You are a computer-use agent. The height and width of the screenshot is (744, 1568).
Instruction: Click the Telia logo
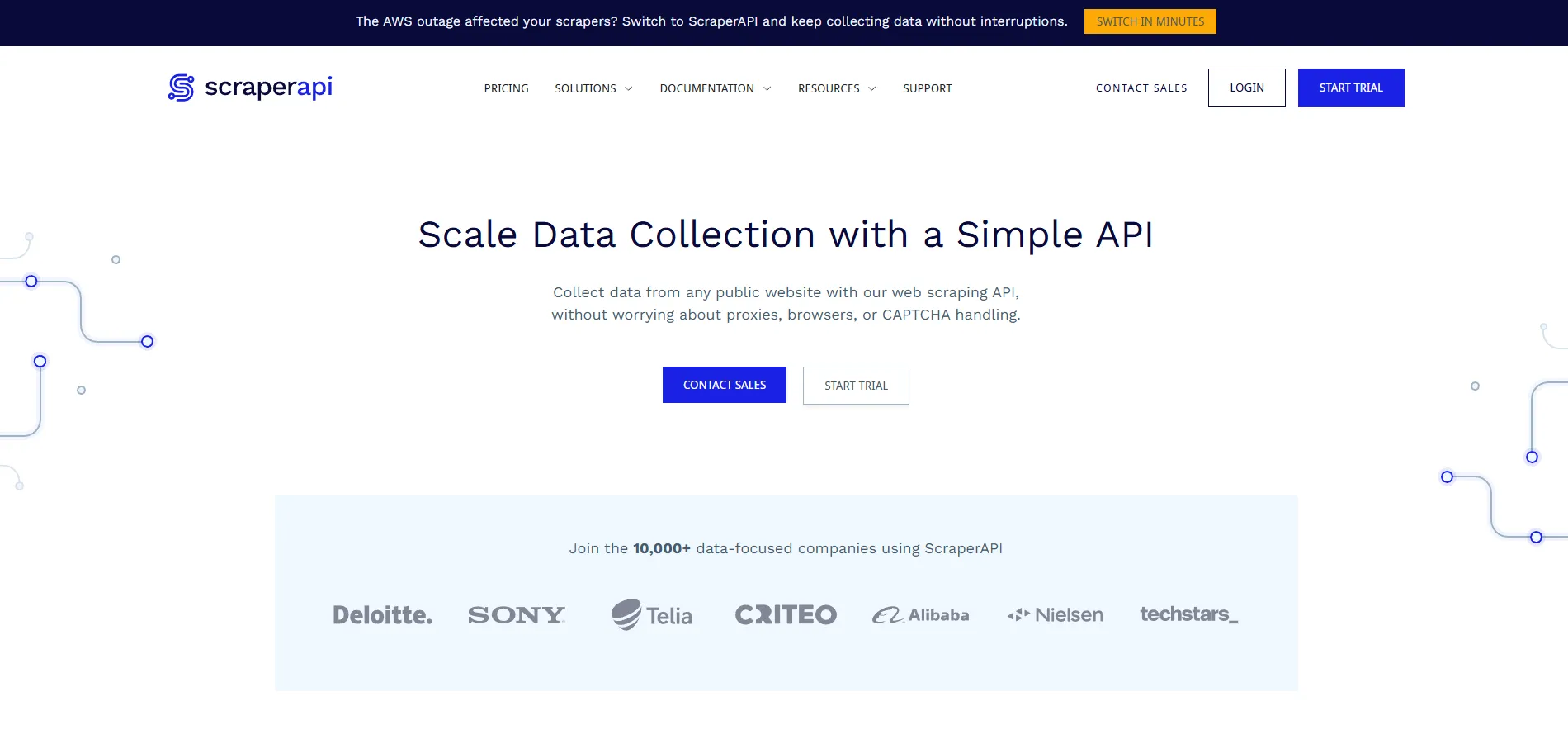pos(651,615)
